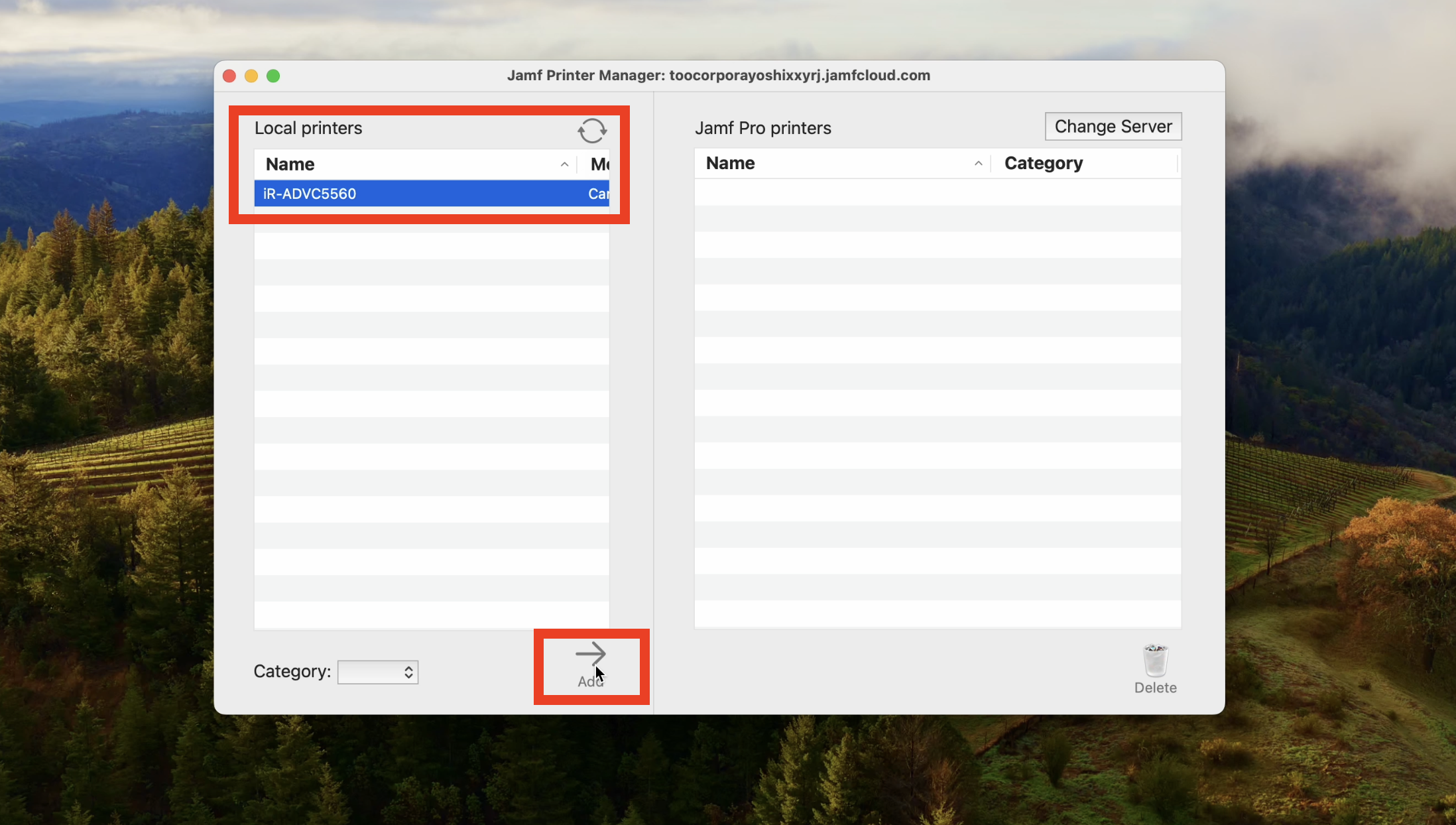Screen dimensions: 1456x825
Task: Zoom the Jamf Printer Manager window
Action: point(273,76)
